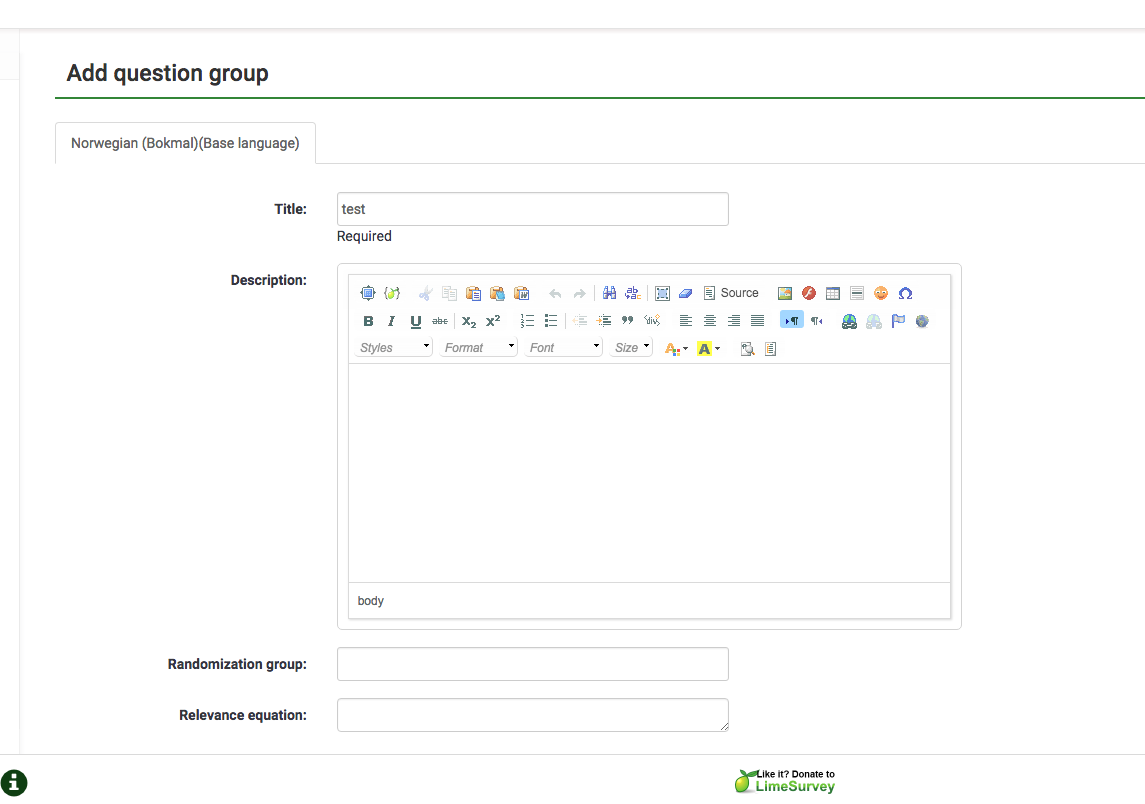Insert an anchor flag icon
The height and width of the screenshot is (804, 1145).
[898, 321]
